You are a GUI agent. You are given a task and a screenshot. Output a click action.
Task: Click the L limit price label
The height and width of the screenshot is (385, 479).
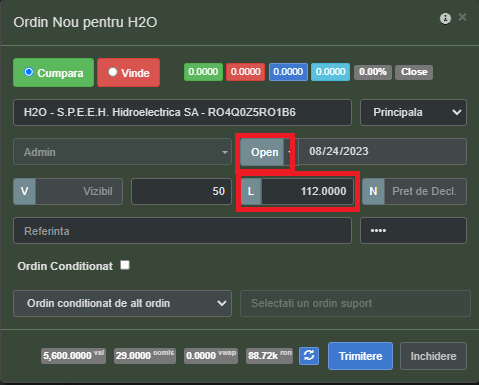251,191
